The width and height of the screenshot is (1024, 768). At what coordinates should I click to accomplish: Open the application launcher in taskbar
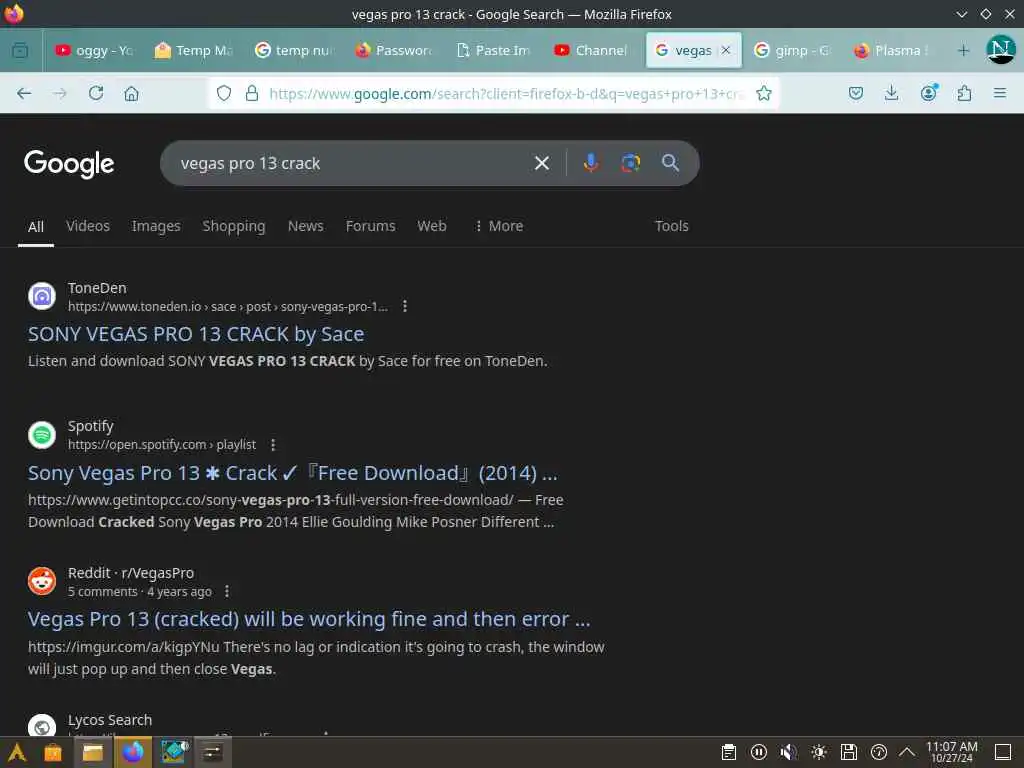click(x=17, y=752)
